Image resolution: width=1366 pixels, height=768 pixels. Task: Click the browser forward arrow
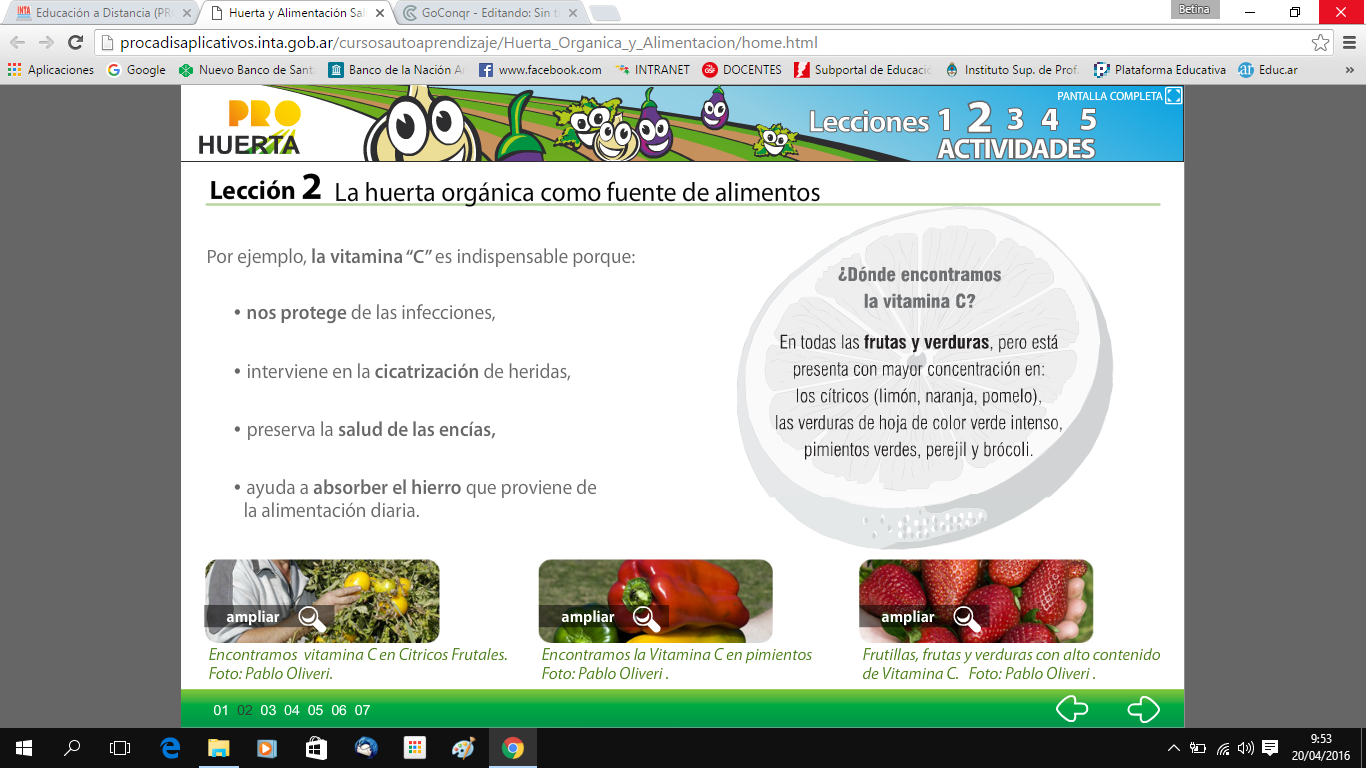coord(46,43)
